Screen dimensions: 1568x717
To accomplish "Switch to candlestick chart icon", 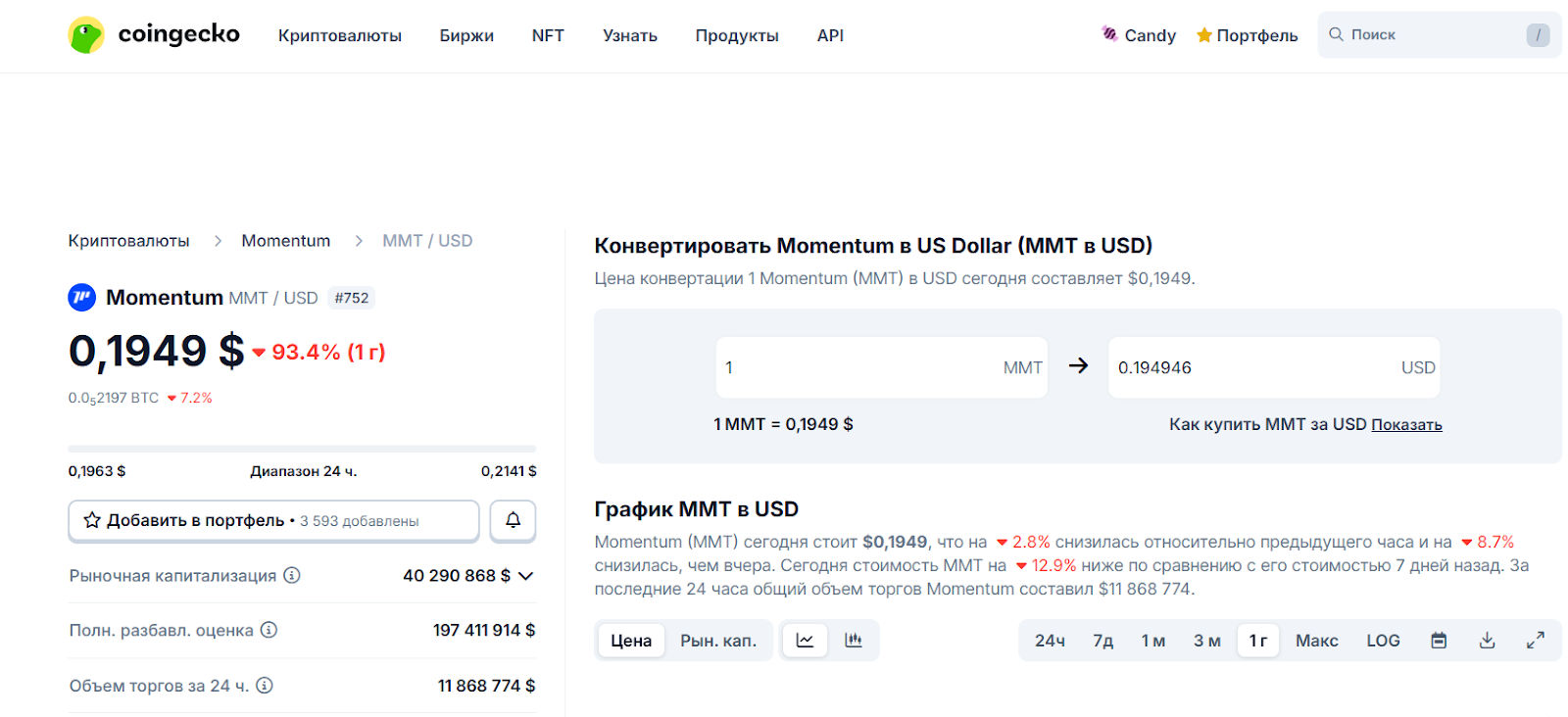I will coord(854,641).
